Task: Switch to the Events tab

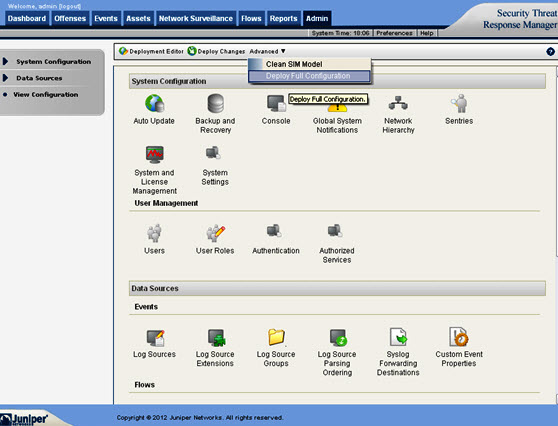Action: [106, 19]
